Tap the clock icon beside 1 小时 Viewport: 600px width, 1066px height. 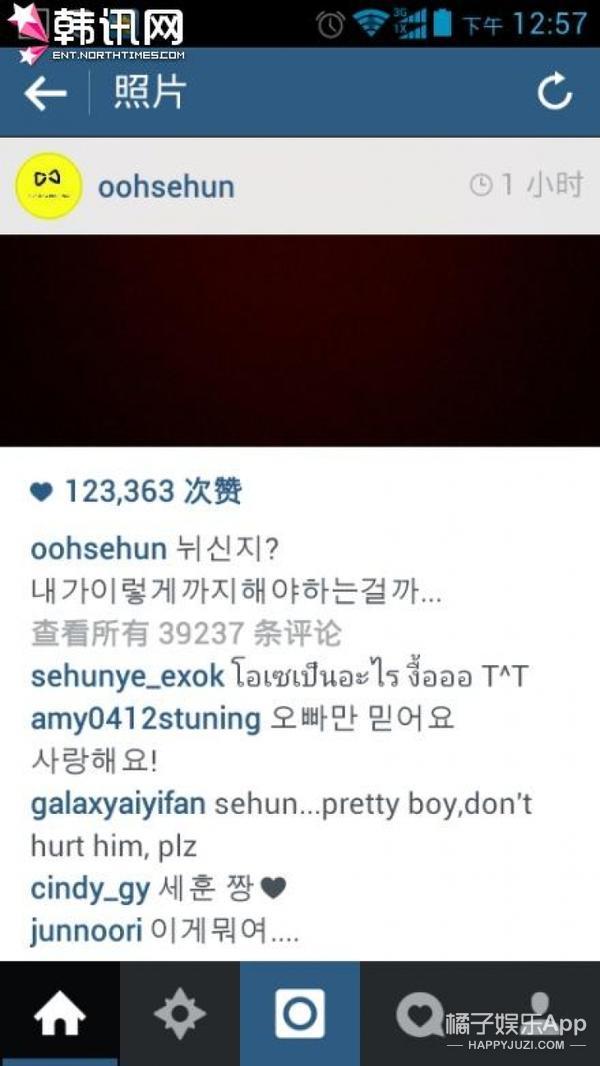(x=481, y=185)
